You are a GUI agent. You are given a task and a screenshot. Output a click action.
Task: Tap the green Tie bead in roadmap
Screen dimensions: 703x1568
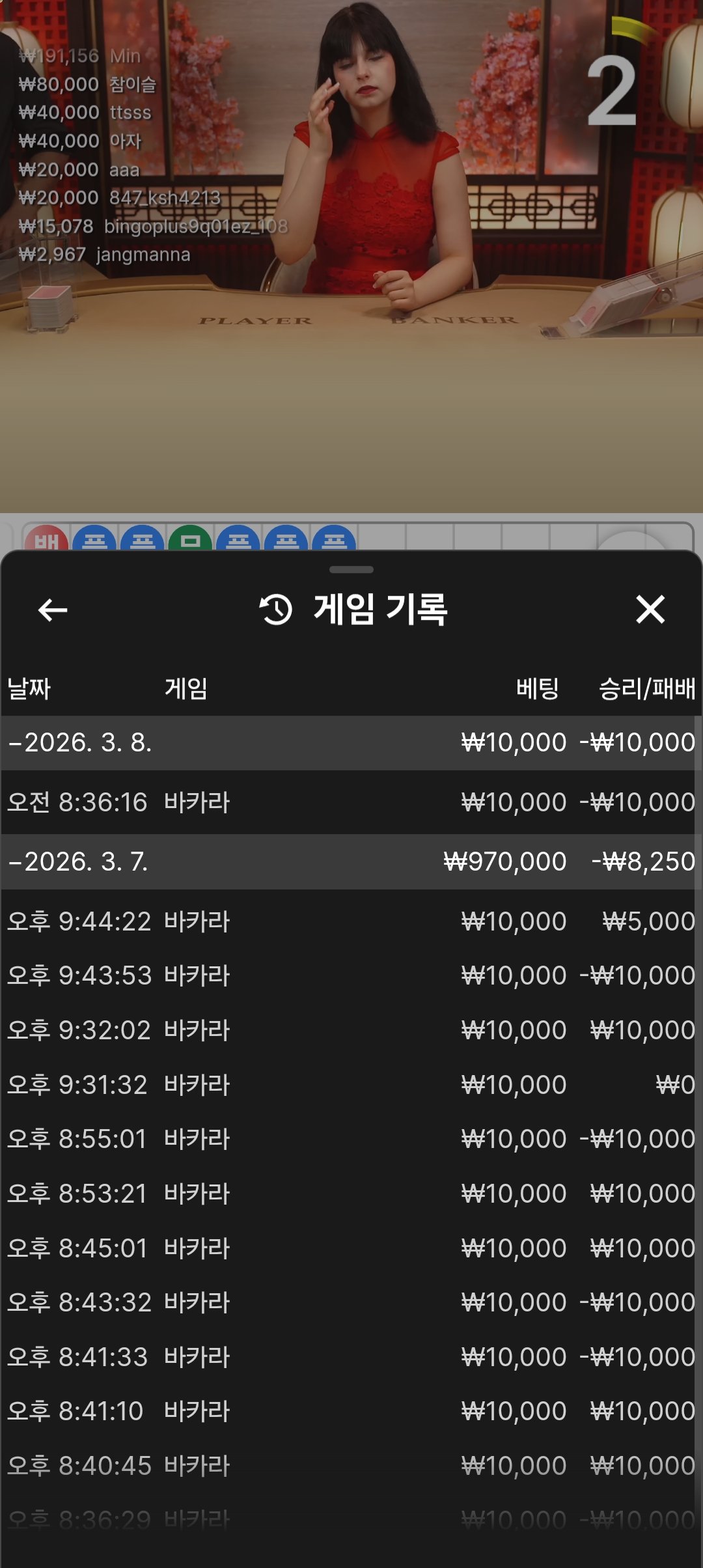[x=190, y=539]
